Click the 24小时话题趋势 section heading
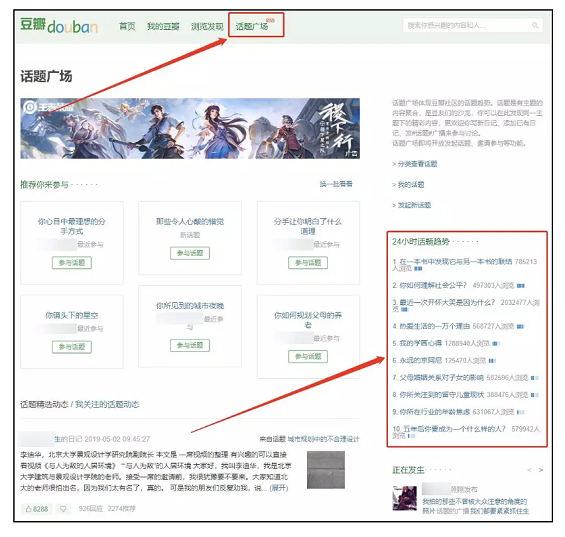The height and width of the screenshot is (537, 565). click(421, 241)
